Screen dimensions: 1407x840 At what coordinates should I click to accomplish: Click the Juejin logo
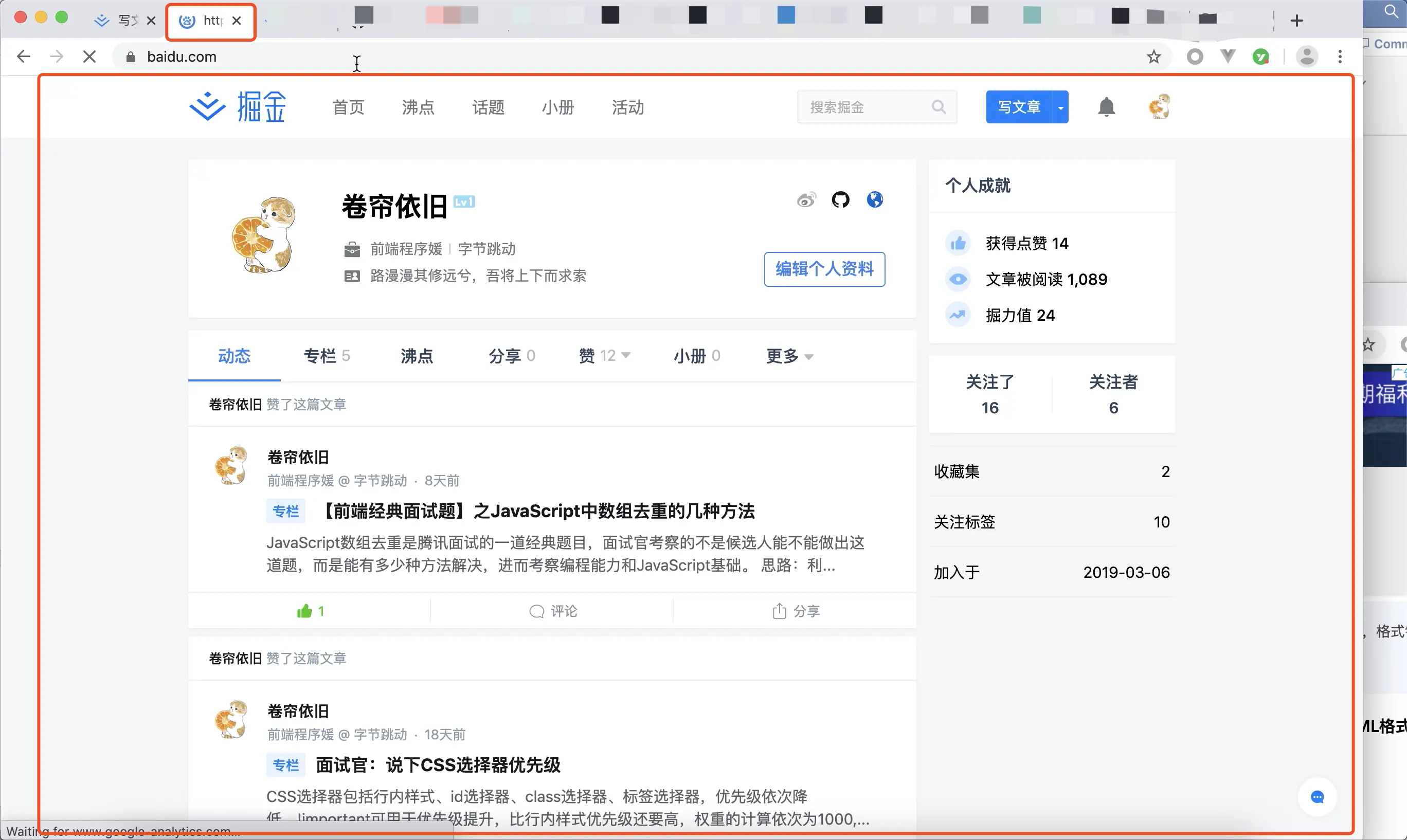[238, 107]
